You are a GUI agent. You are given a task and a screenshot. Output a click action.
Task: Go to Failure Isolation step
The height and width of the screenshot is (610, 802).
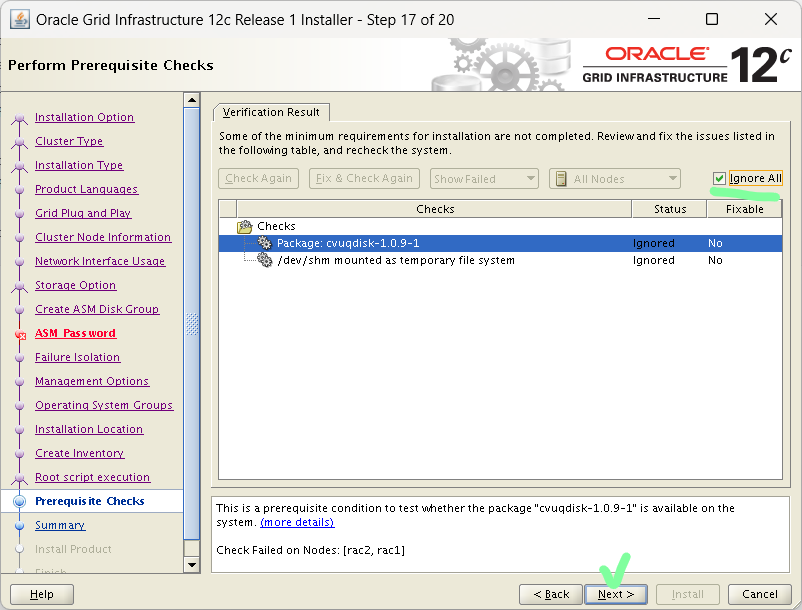pyautogui.click(x=77, y=357)
